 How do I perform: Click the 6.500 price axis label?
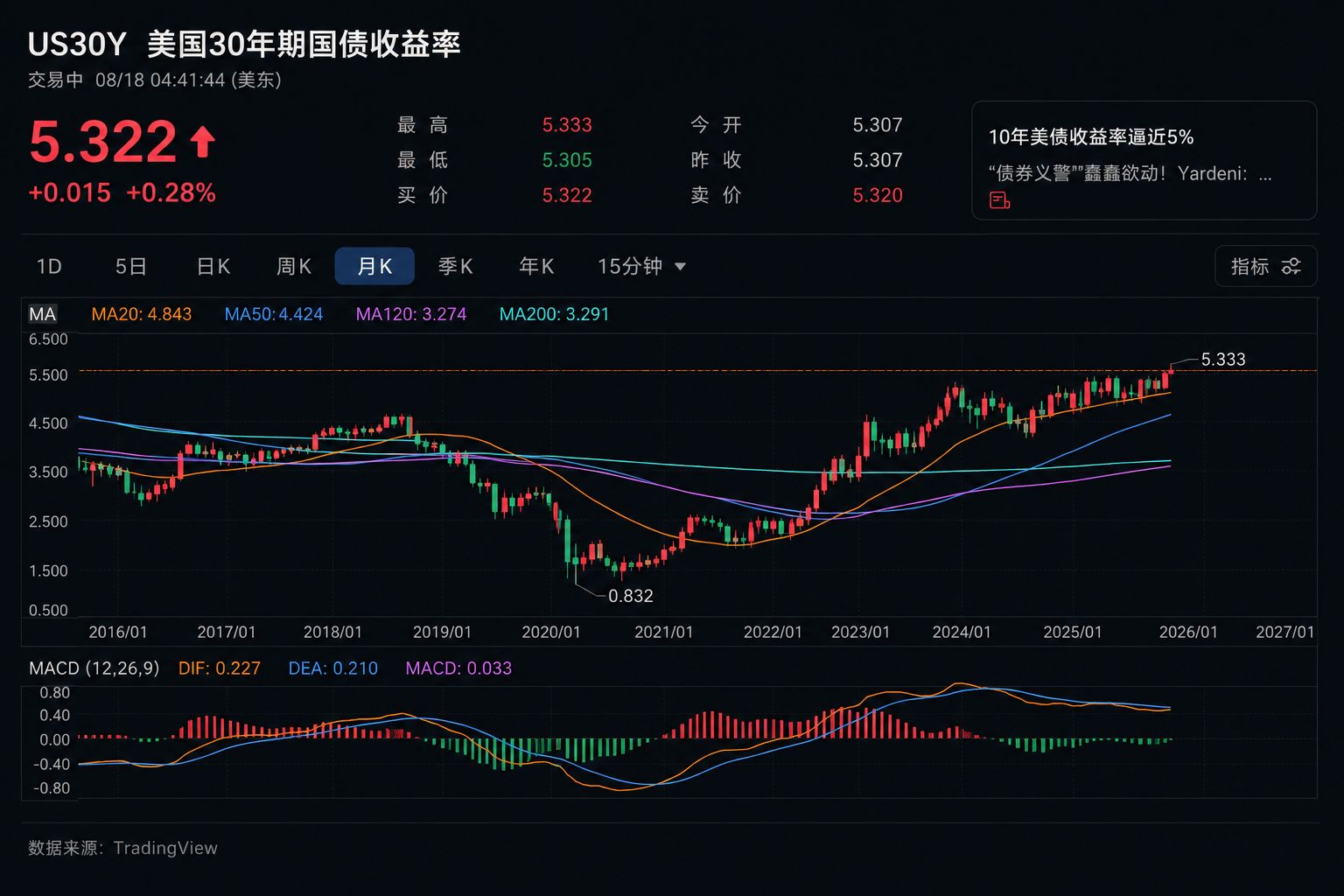click(x=48, y=339)
